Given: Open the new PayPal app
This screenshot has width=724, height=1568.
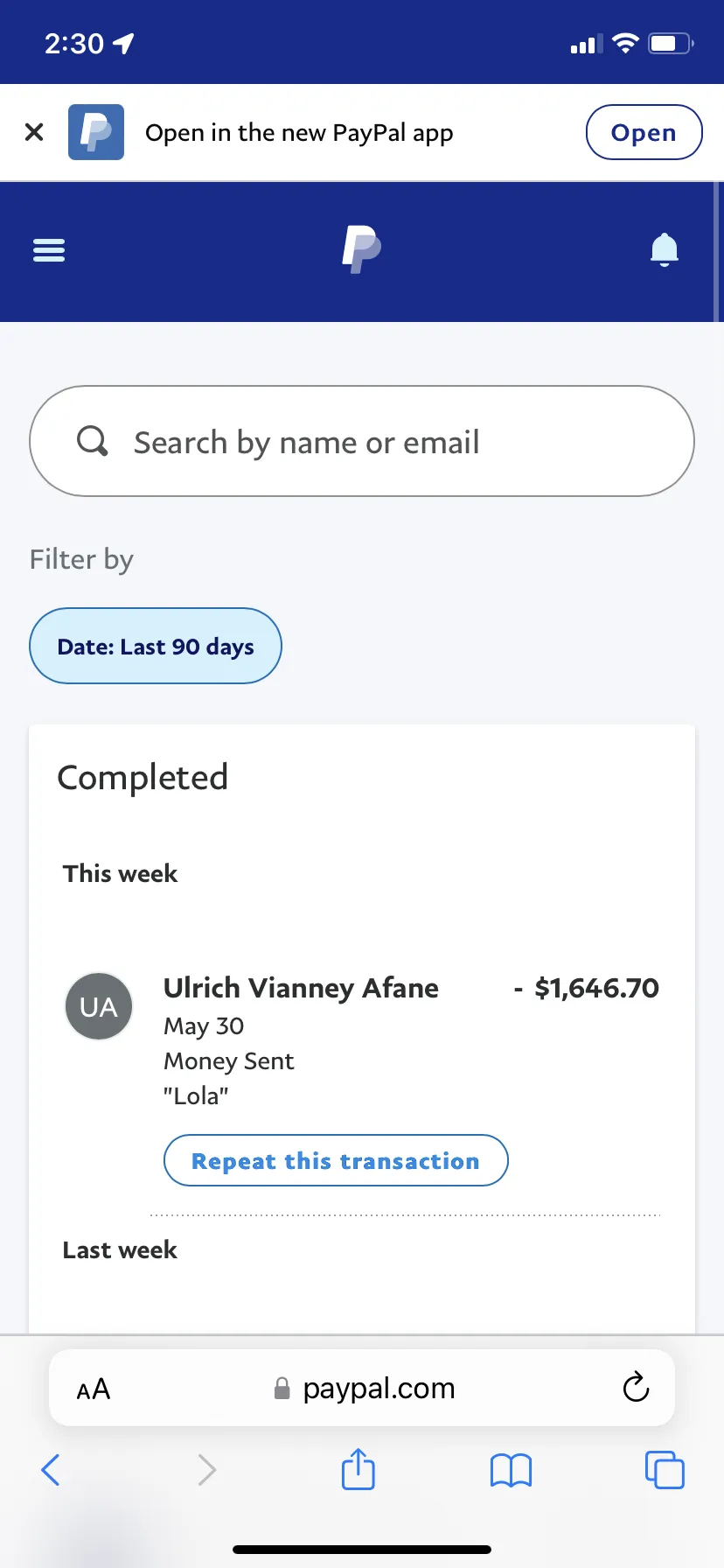Looking at the screenshot, I should (x=644, y=132).
